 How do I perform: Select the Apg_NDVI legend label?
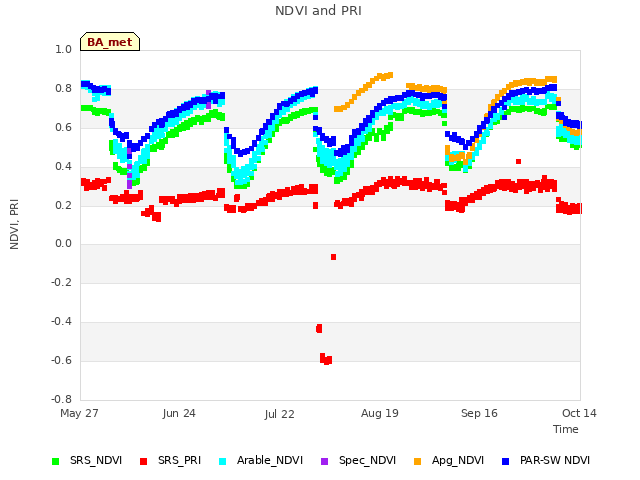(x=458, y=460)
